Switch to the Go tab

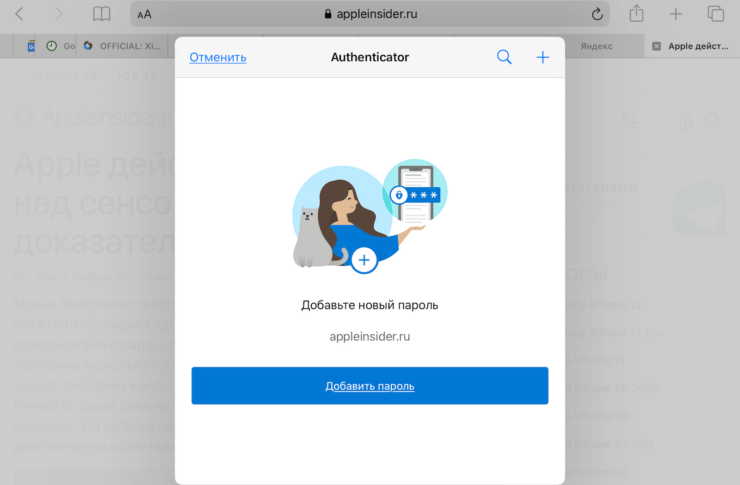[x=60, y=46]
